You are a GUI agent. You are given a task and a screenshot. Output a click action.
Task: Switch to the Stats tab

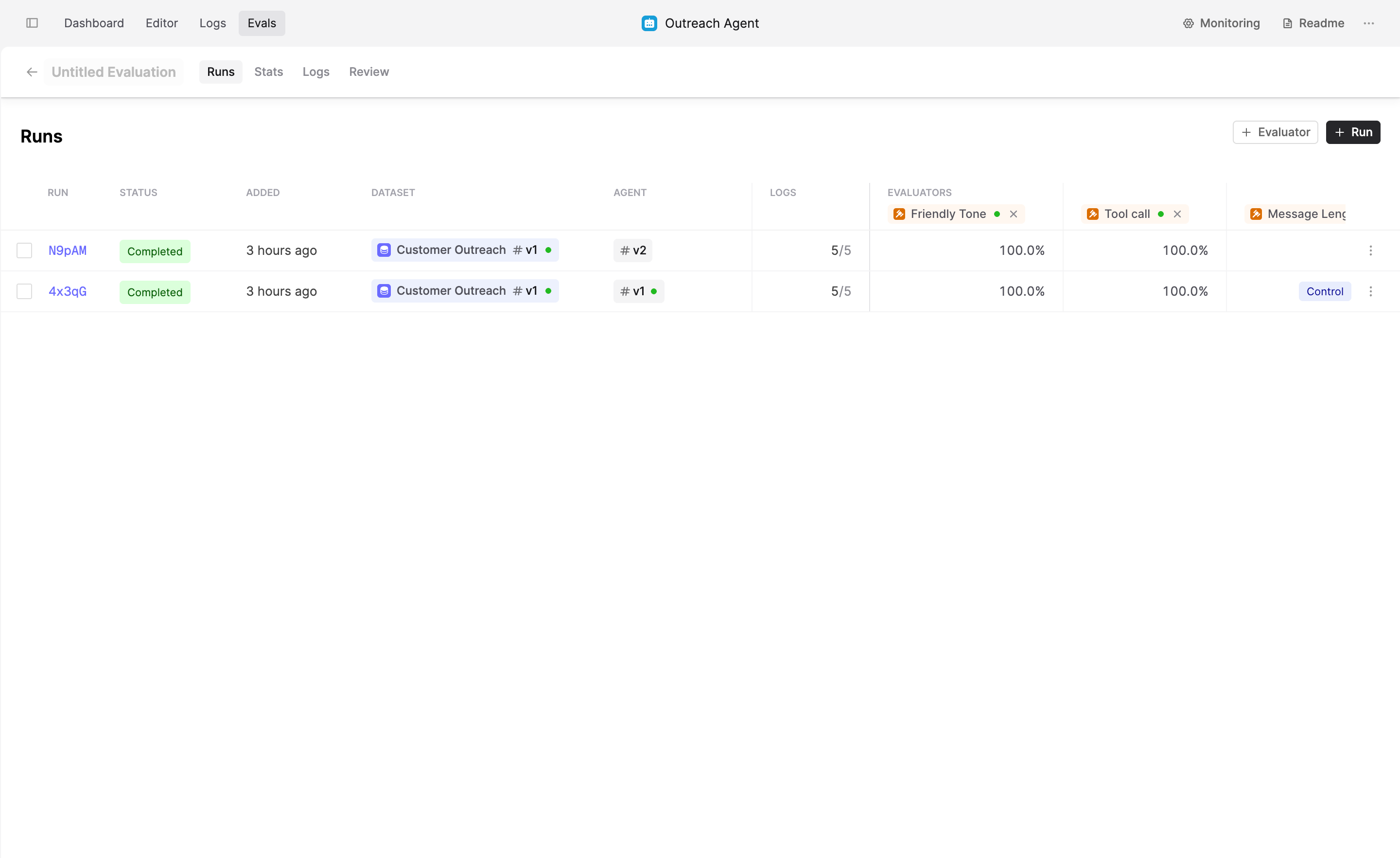pyautogui.click(x=268, y=71)
